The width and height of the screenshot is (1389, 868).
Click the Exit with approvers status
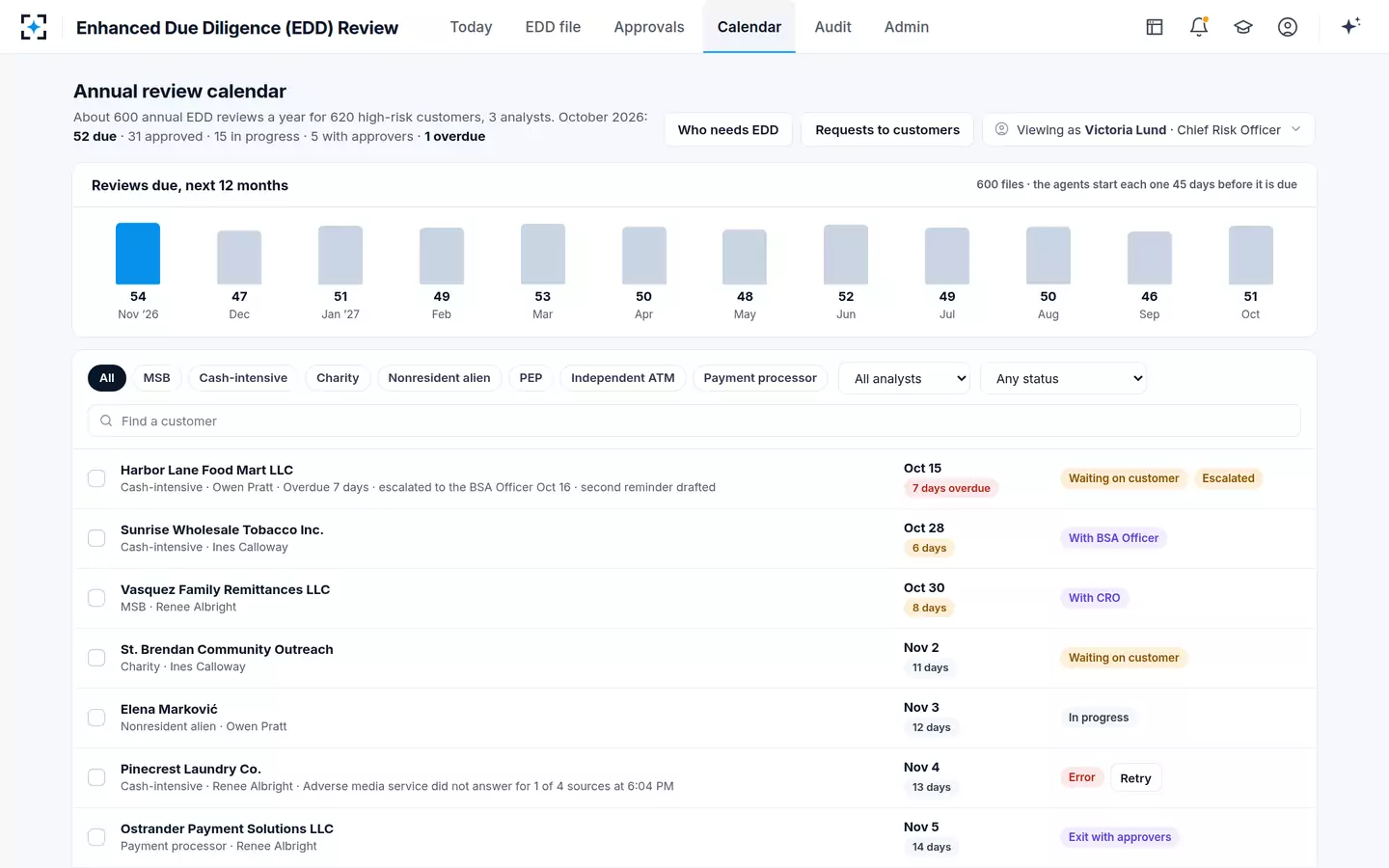point(1120,837)
